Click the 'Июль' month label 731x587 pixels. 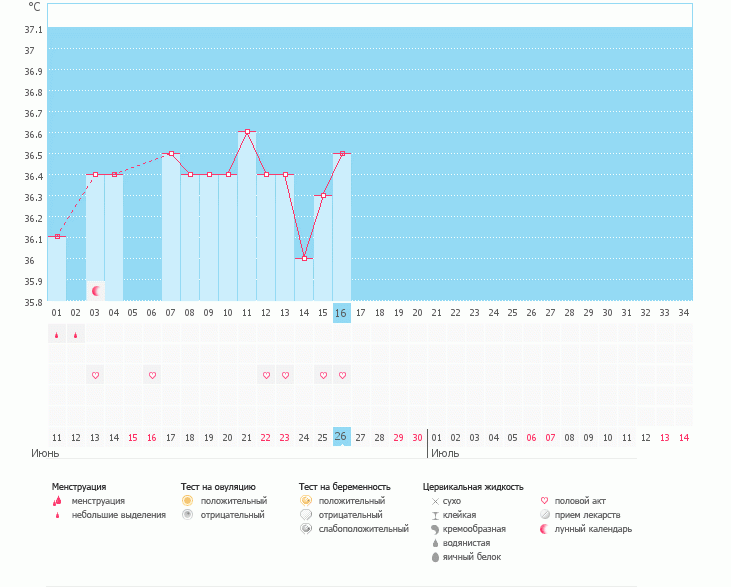click(445, 453)
